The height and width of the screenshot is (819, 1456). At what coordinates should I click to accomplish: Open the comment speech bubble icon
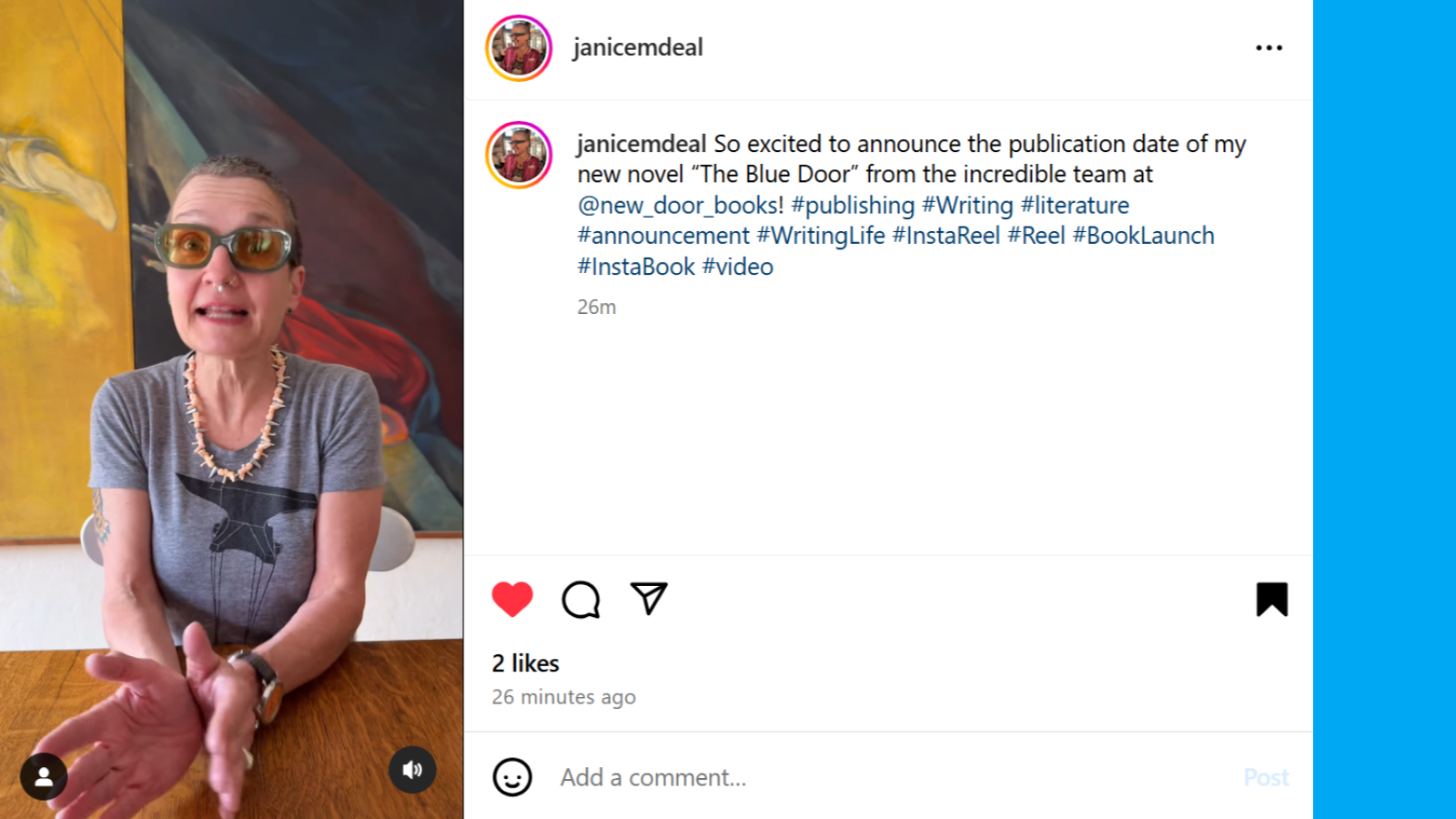click(581, 599)
